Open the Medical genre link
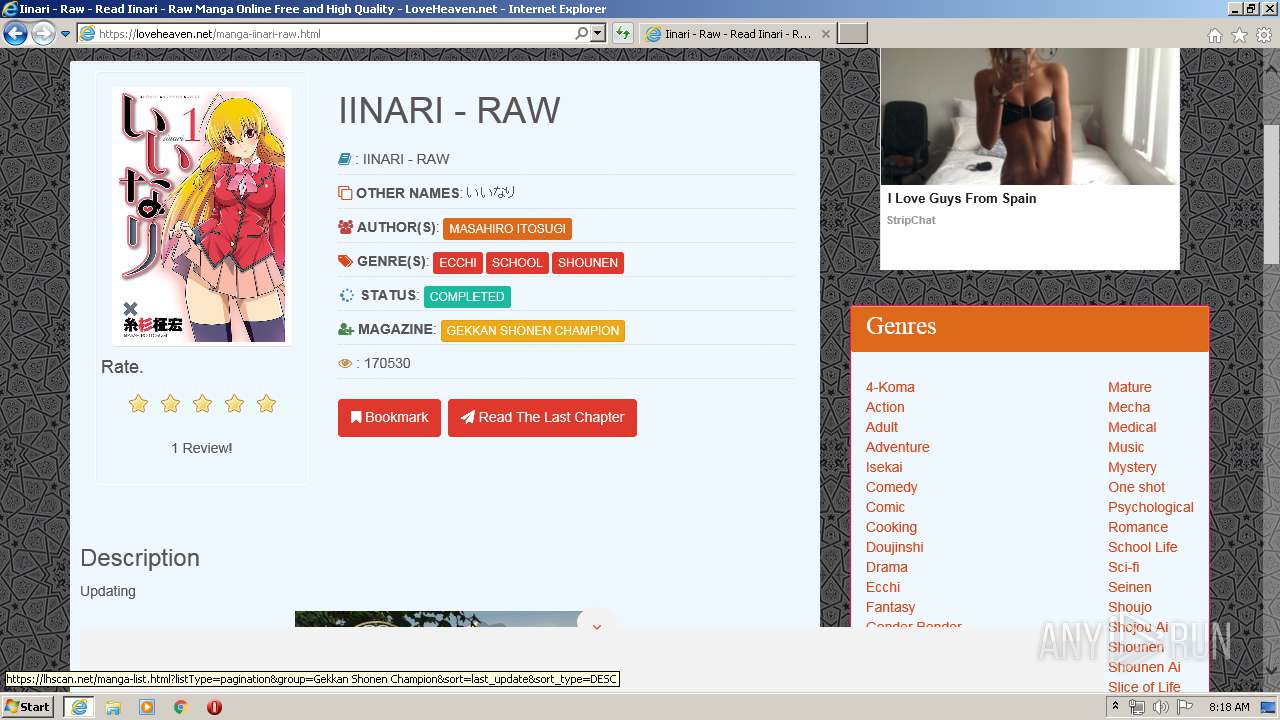Viewport: 1280px width, 720px height. click(x=1132, y=427)
